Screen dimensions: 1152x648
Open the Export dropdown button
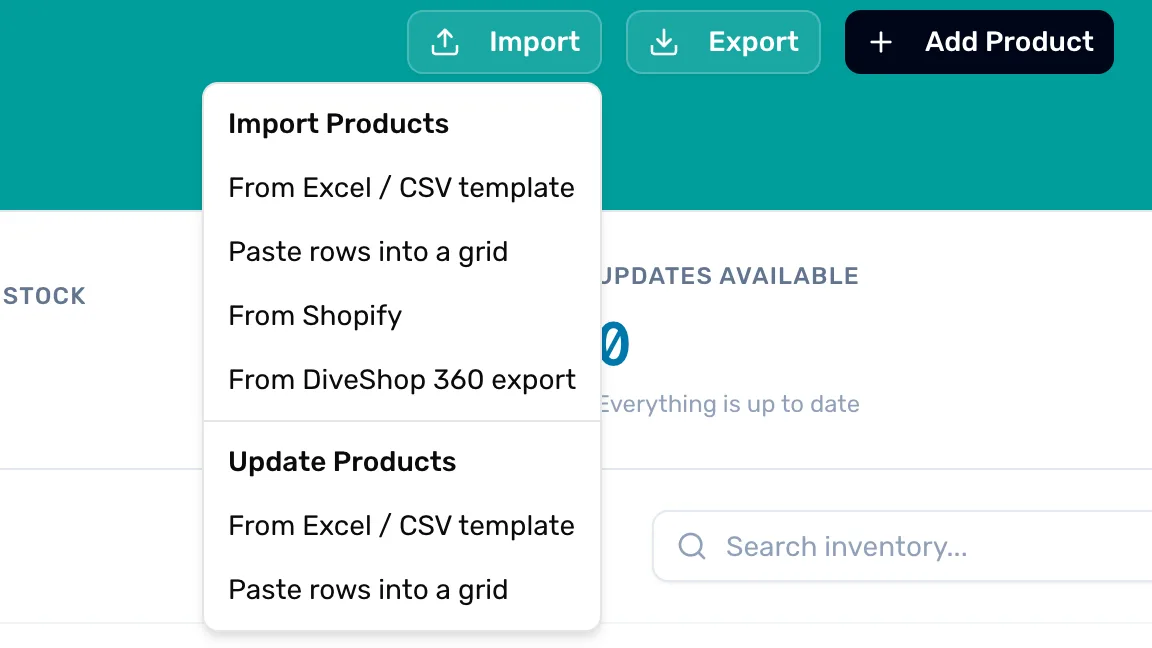[723, 42]
